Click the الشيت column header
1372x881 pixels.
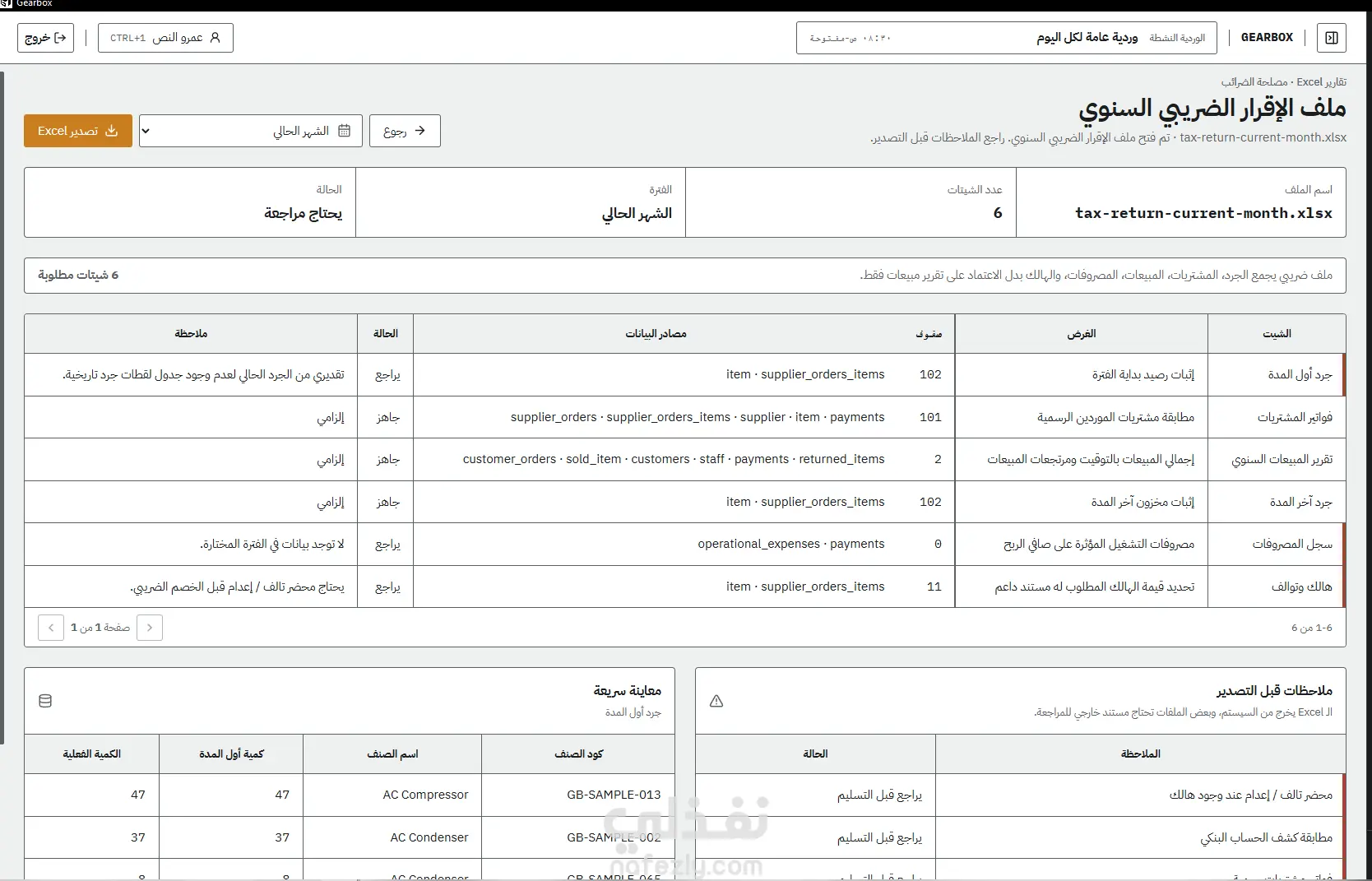[1277, 334]
